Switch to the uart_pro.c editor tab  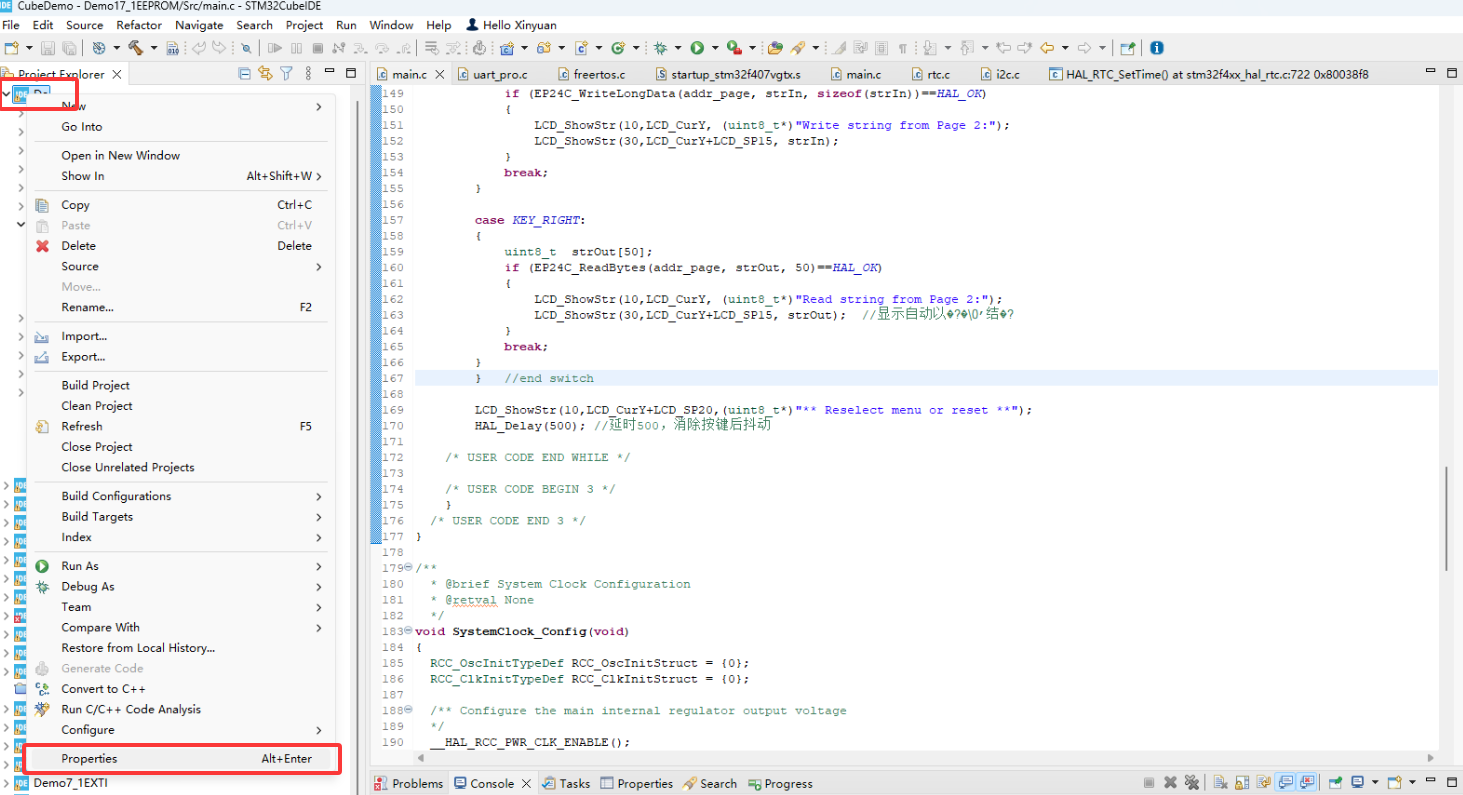point(499,74)
